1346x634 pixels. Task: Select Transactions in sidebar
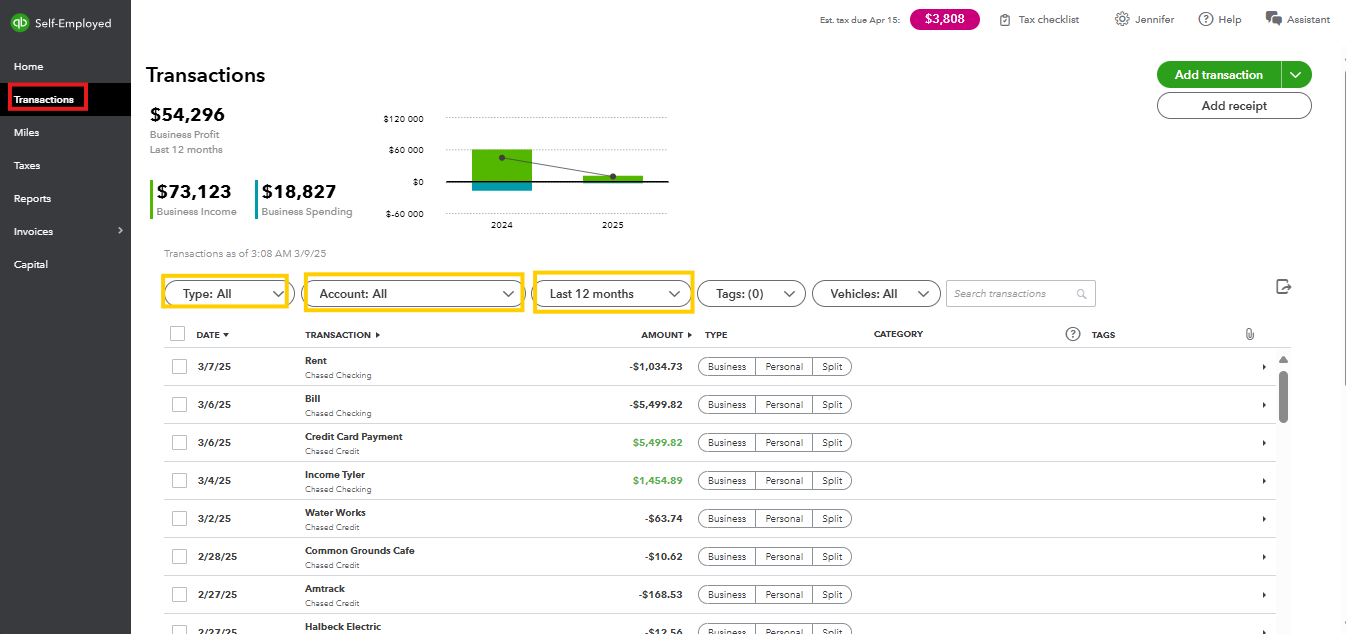coord(44,100)
